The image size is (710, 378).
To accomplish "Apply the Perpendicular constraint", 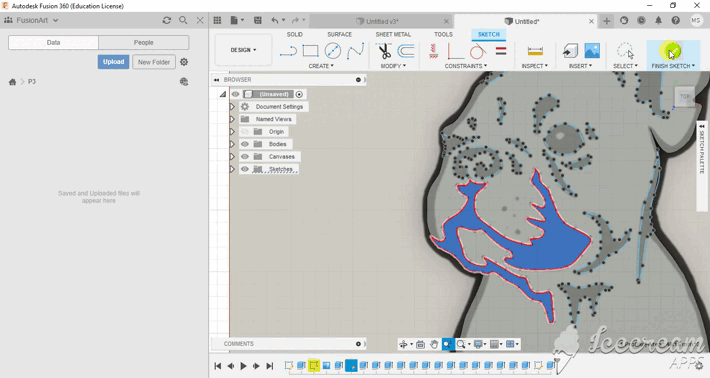I will [x=455, y=51].
